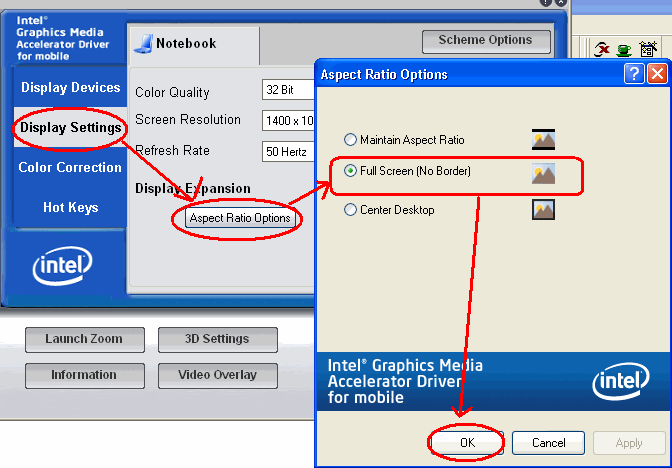Click the Launch Zoom button
The height and width of the screenshot is (468, 672).
tap(84, 339)
